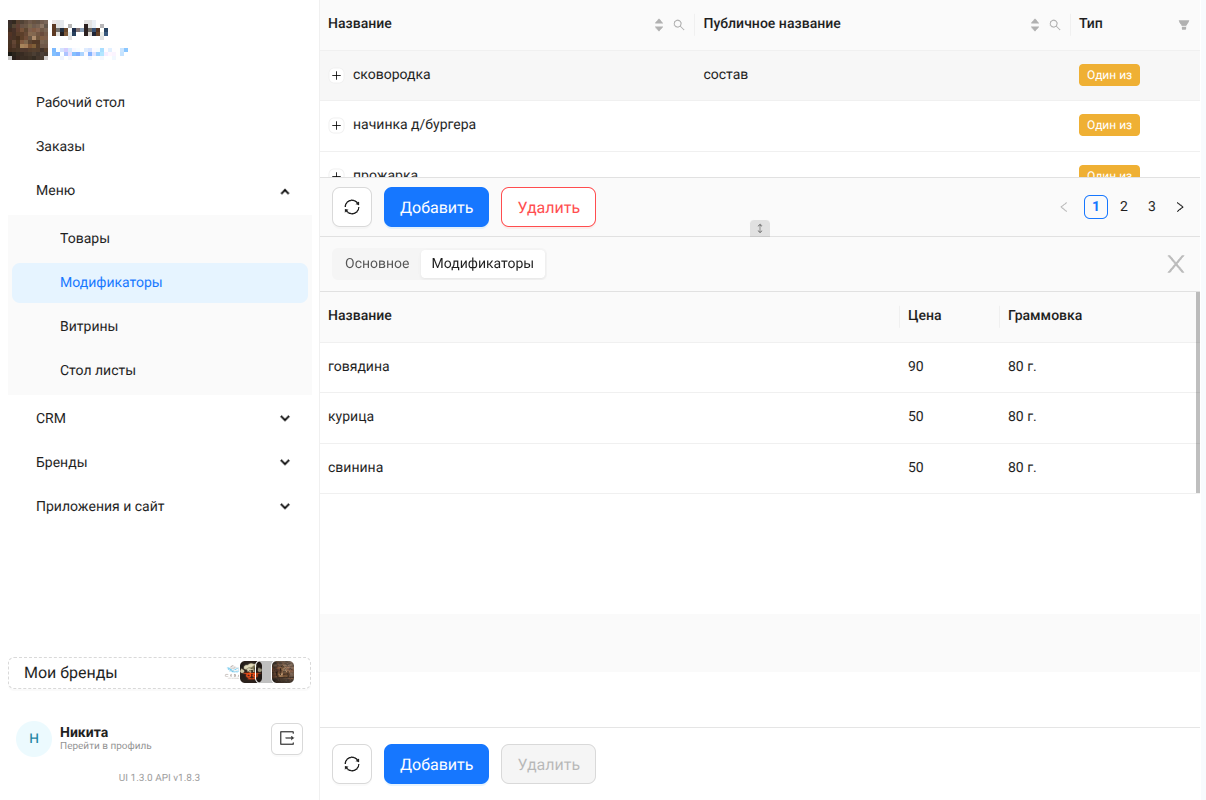The image size is (1206, 800).
Task: Click the search icon in Публичное название column
Action: click(x=1055, y=25)
